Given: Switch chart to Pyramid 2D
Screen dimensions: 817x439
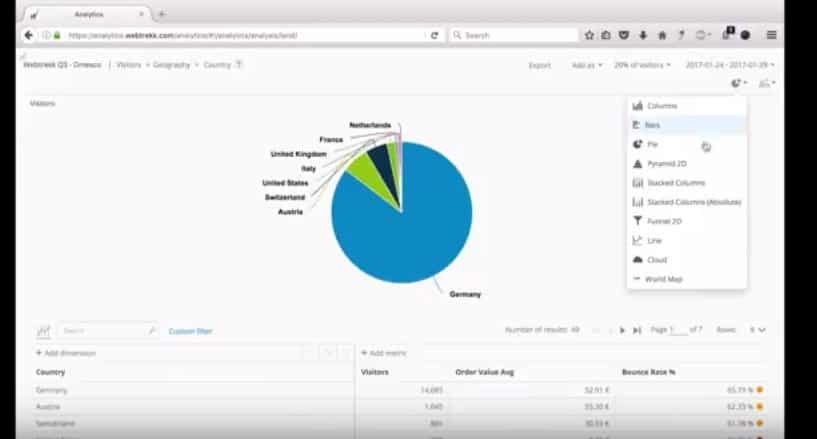Looking at the screenshot, I should point(666,164).
